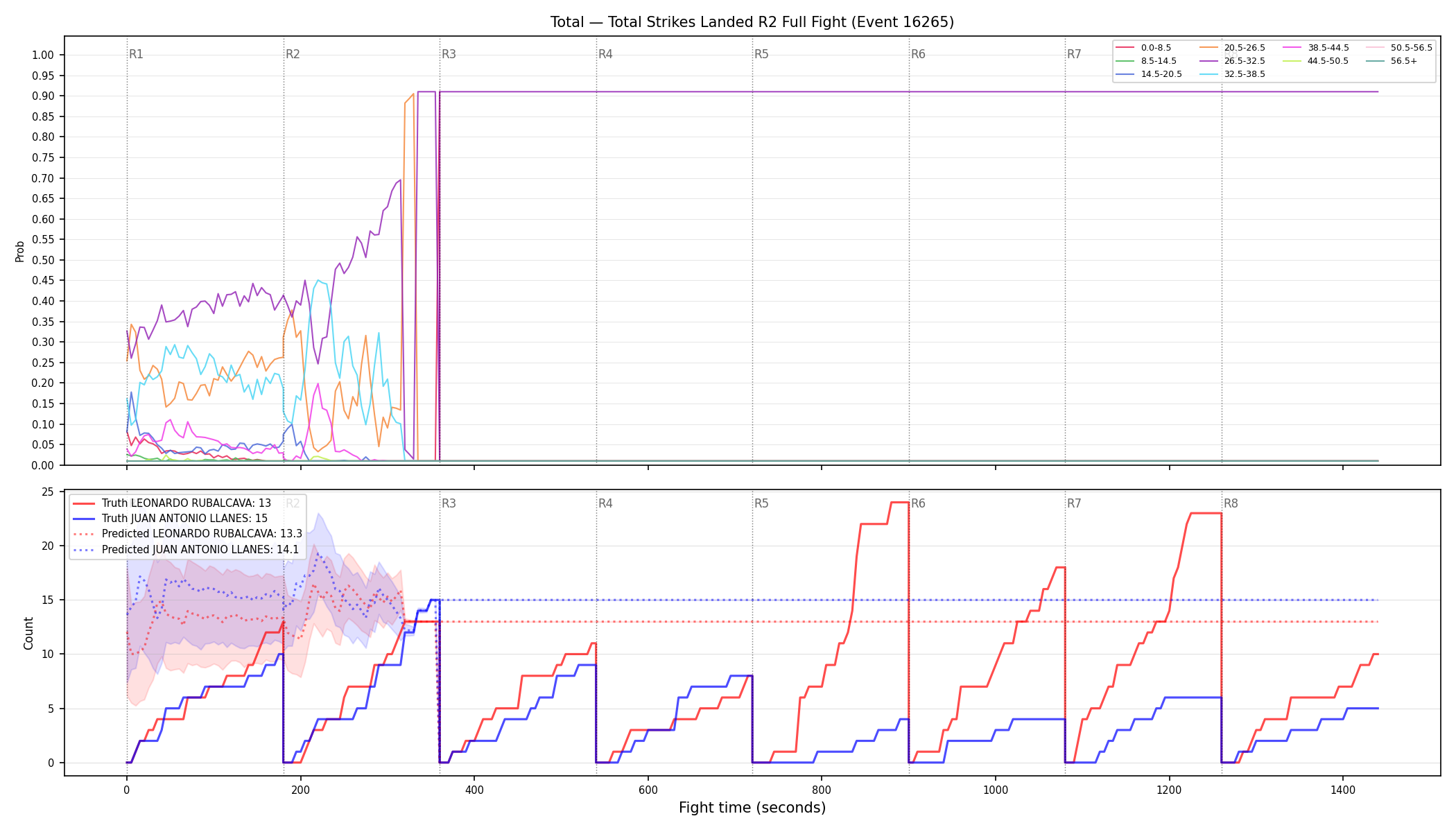Click the '0.50' probability tick label
Screen dimensions: 1456x832
pos(43,260)
